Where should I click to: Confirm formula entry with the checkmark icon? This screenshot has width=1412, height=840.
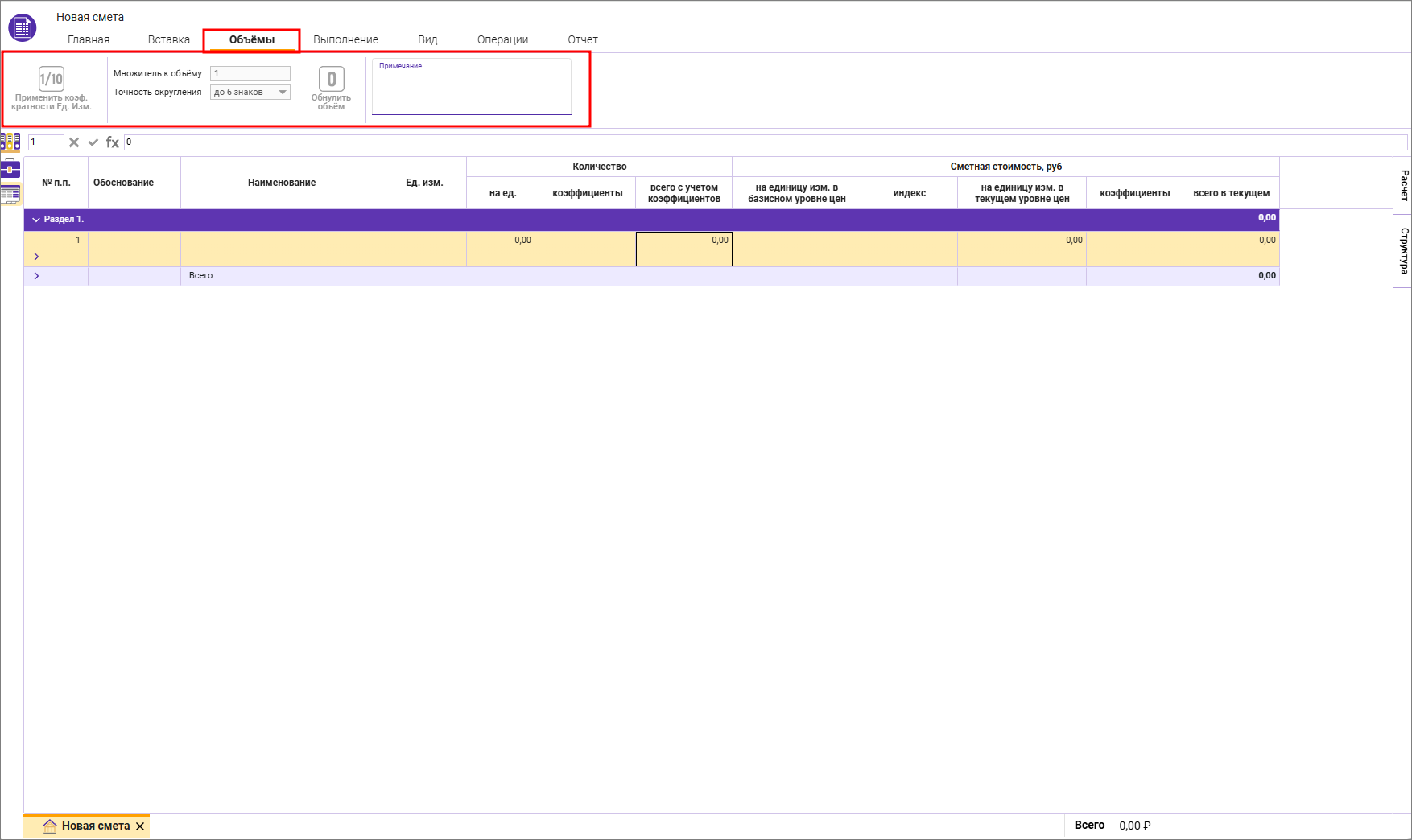click(93, 142)
